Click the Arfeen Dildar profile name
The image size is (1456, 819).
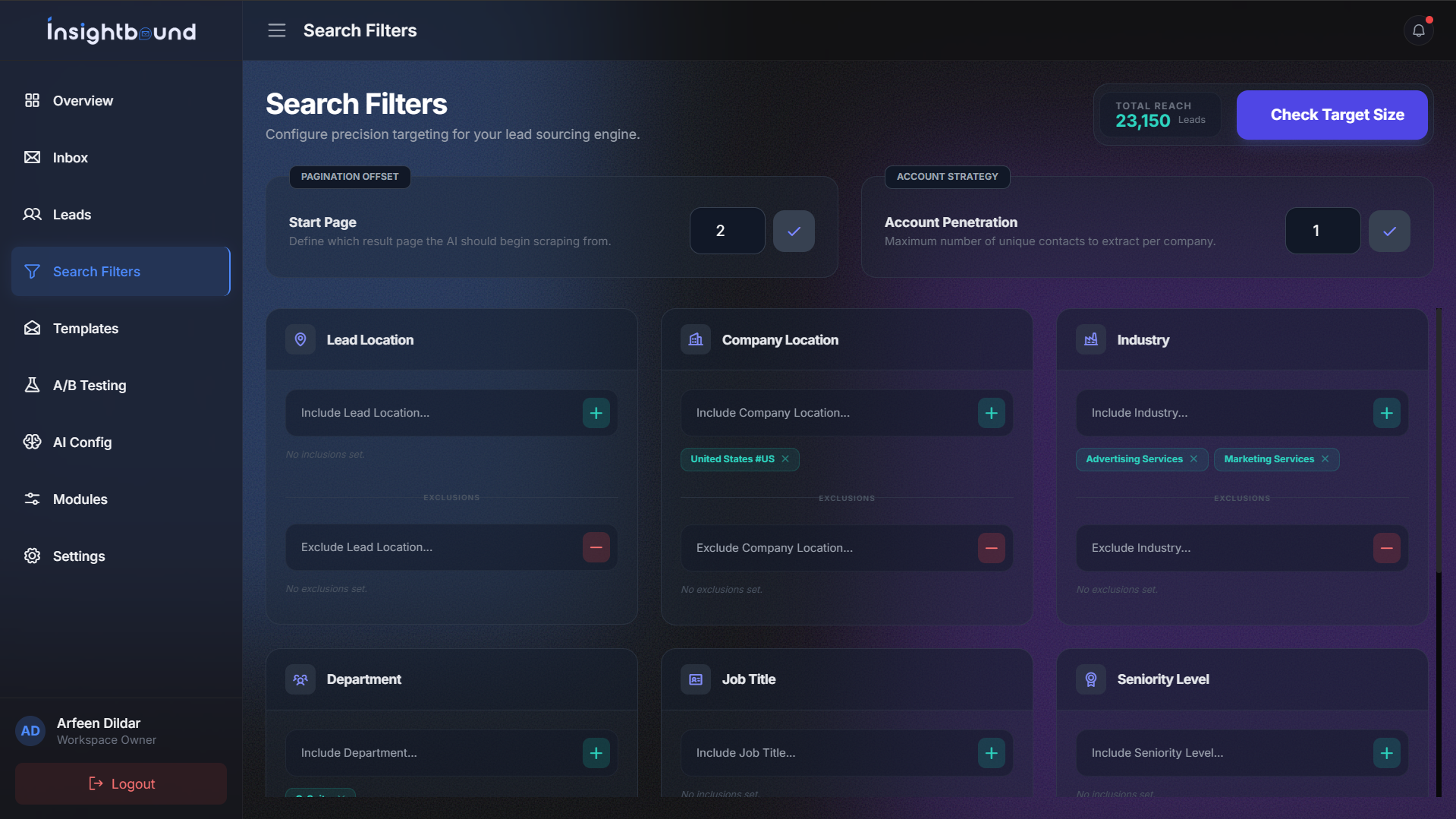(x=99, y=723)
